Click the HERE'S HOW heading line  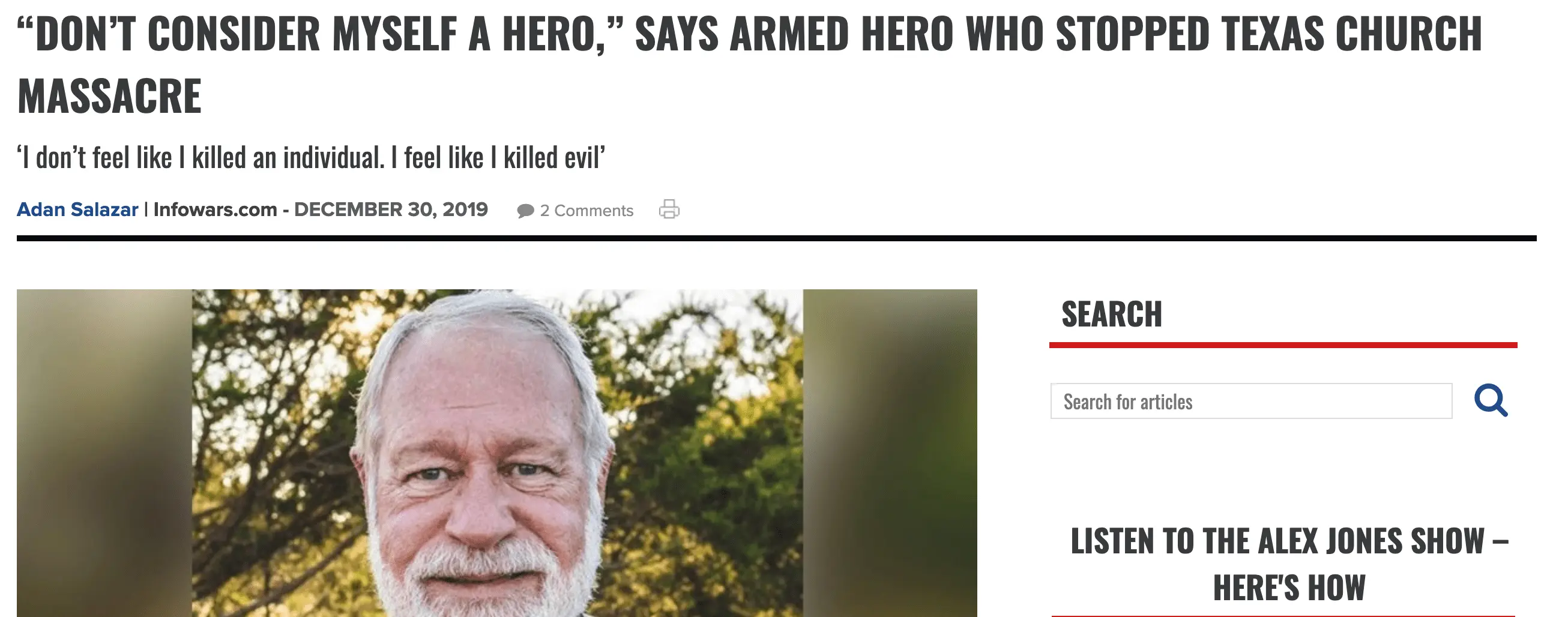coord(1289,587)
